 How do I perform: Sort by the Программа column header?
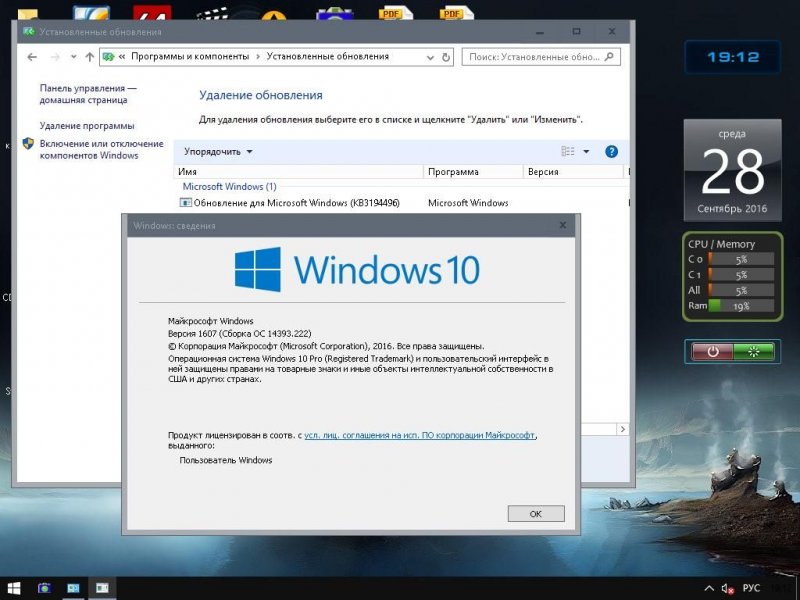pos(473,172)
